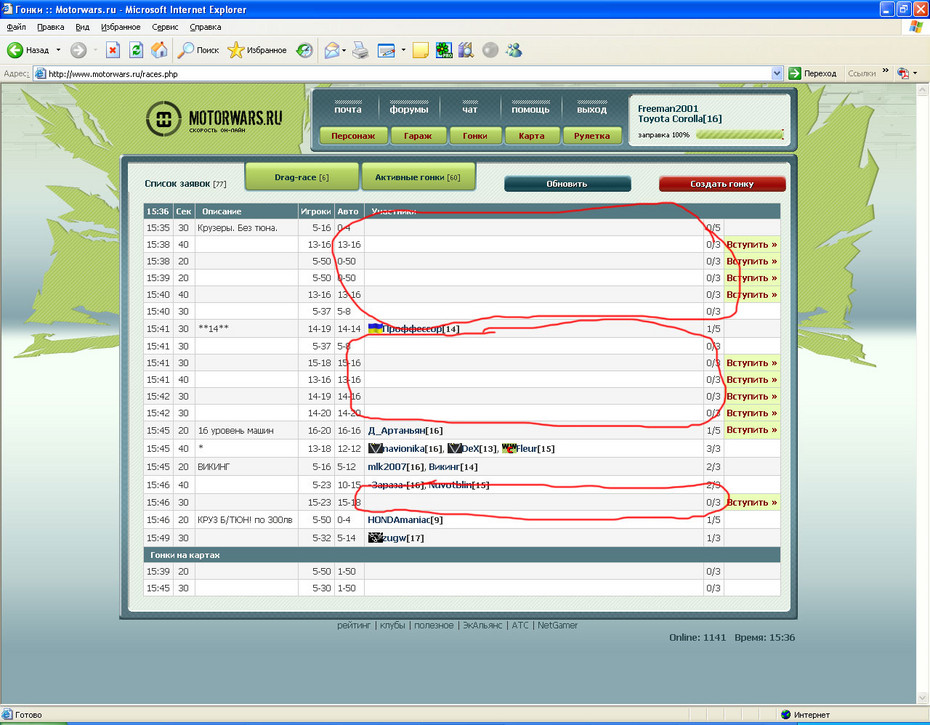Screen dimensions: 930x725
Task: Click the Интернет zone globe in status bar
Action: pyautogui.click(x=786, y=714)
